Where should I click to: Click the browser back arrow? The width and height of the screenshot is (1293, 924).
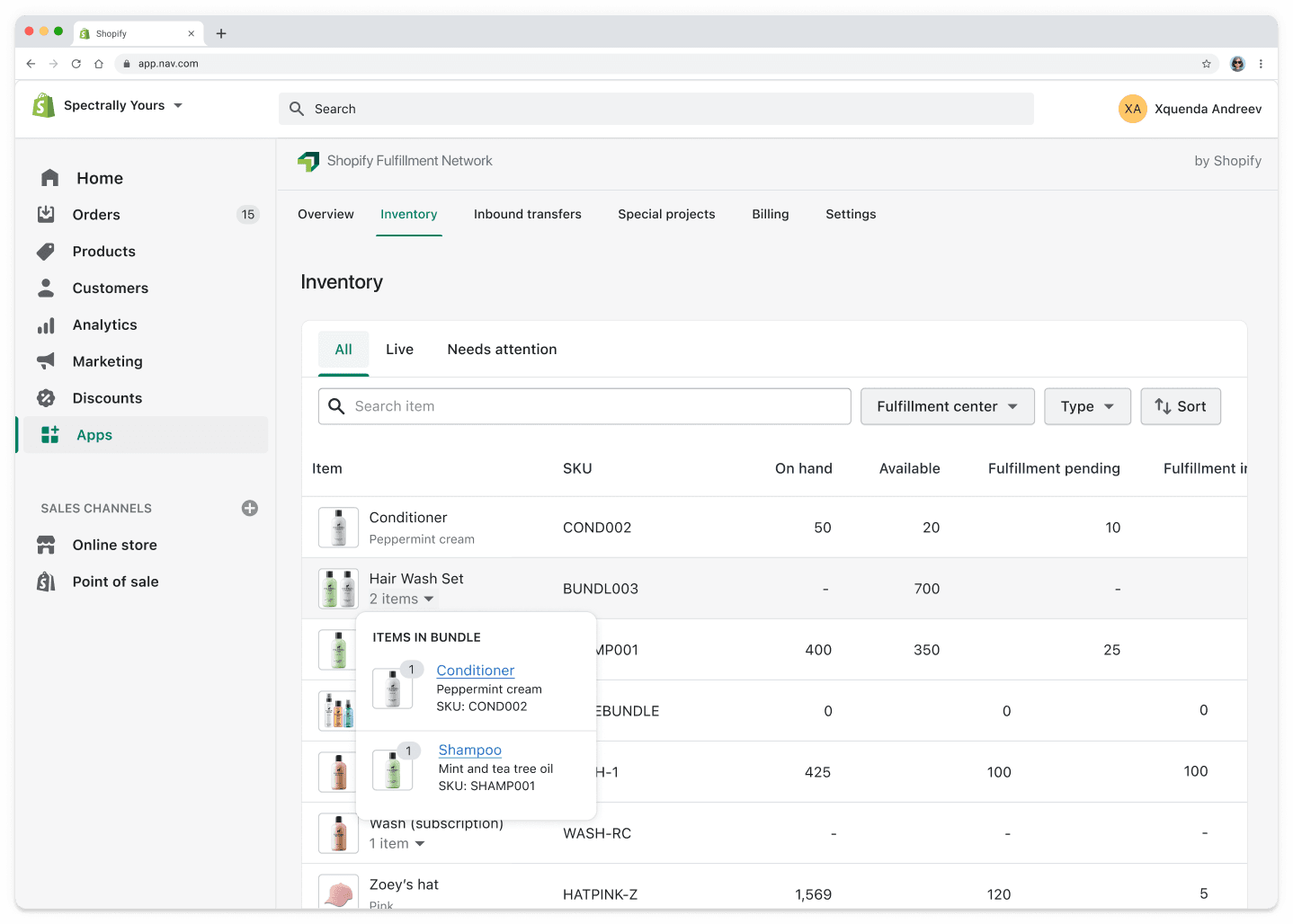click(31, 64)
